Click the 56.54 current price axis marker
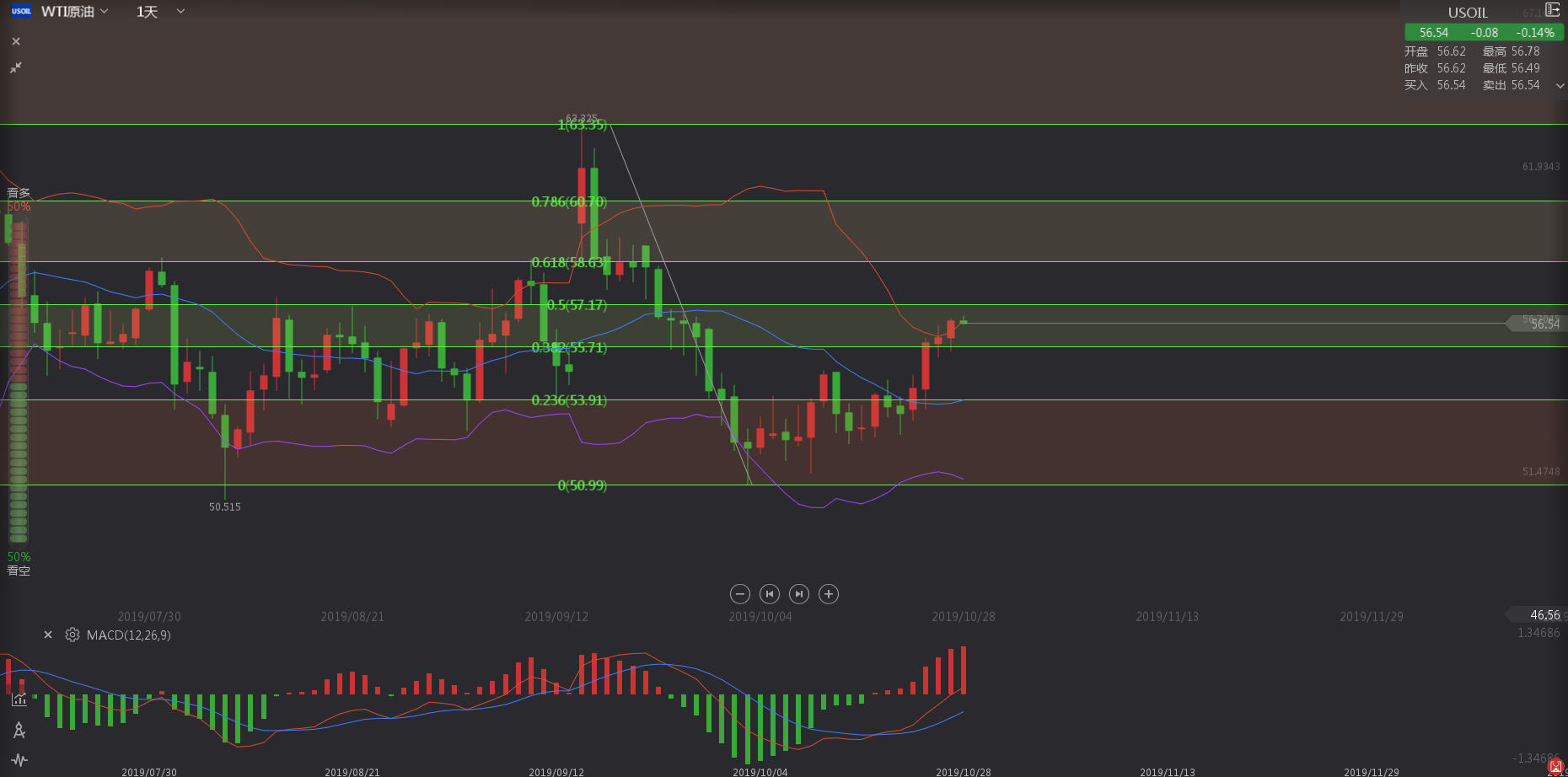1568x777 pixels. pyautogui.click(x=1538, y=324)
